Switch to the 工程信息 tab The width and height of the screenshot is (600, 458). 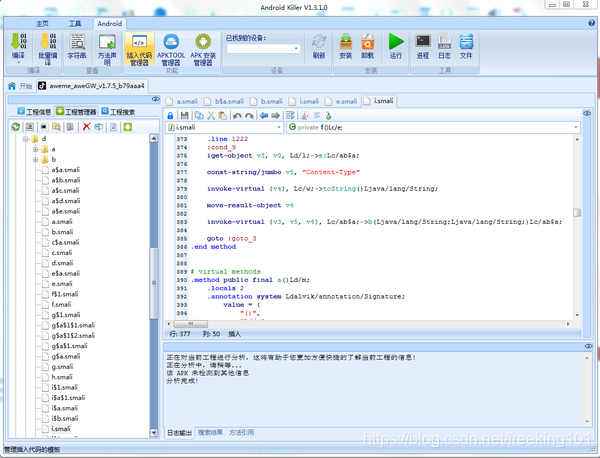(x=34, y=111)
